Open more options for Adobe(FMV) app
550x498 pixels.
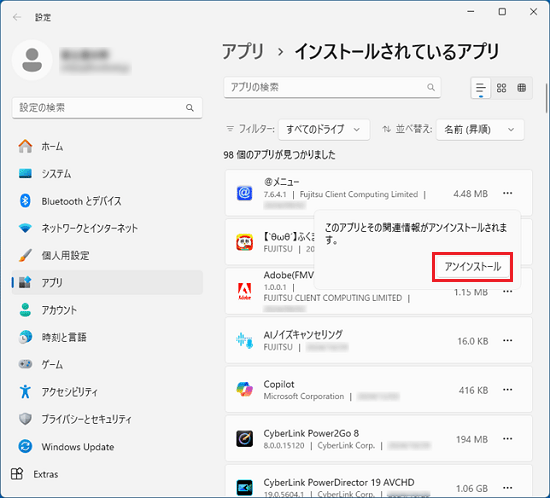pyautogui.click(x=508, y=291)
